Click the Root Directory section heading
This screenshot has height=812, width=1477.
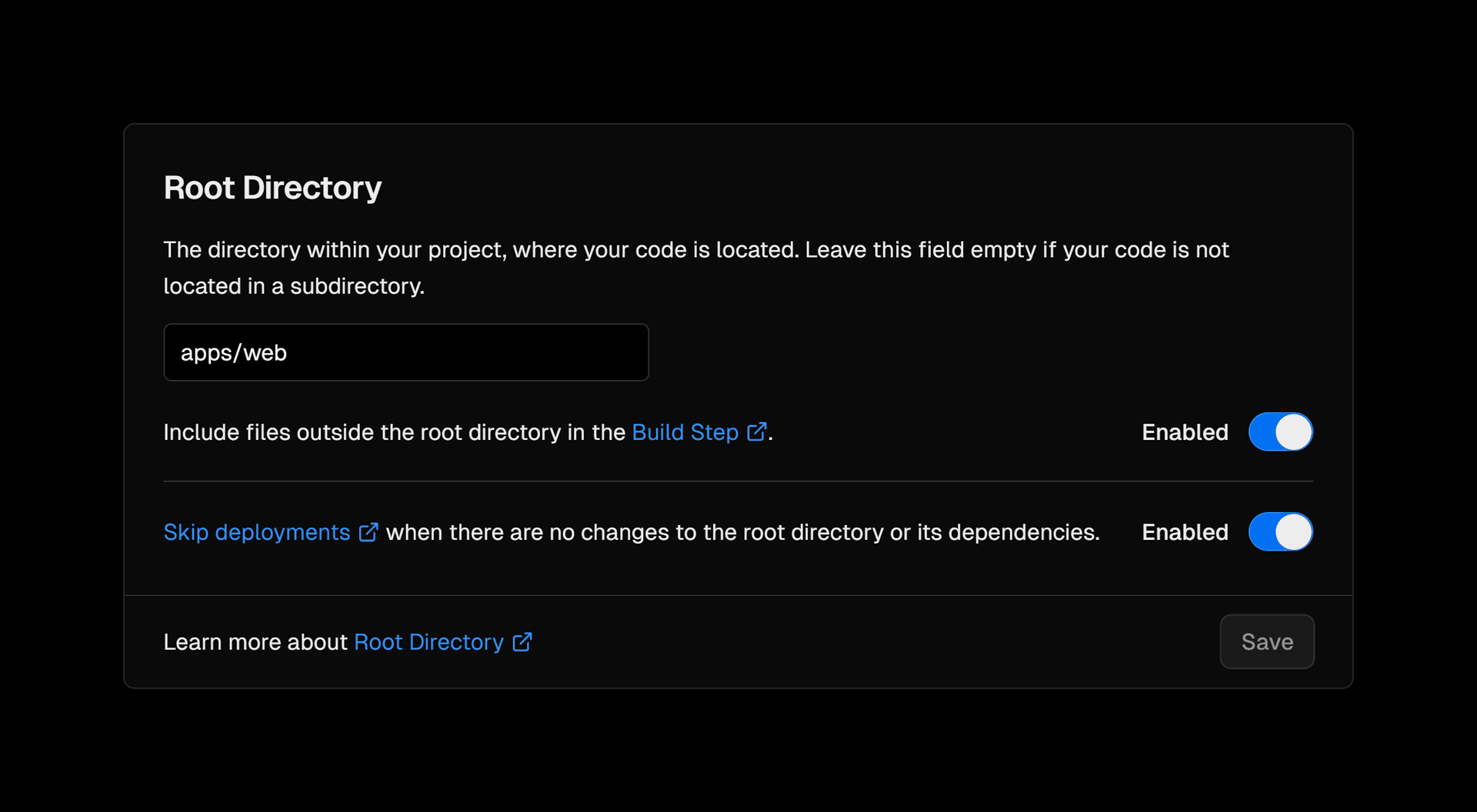[272, 188]
